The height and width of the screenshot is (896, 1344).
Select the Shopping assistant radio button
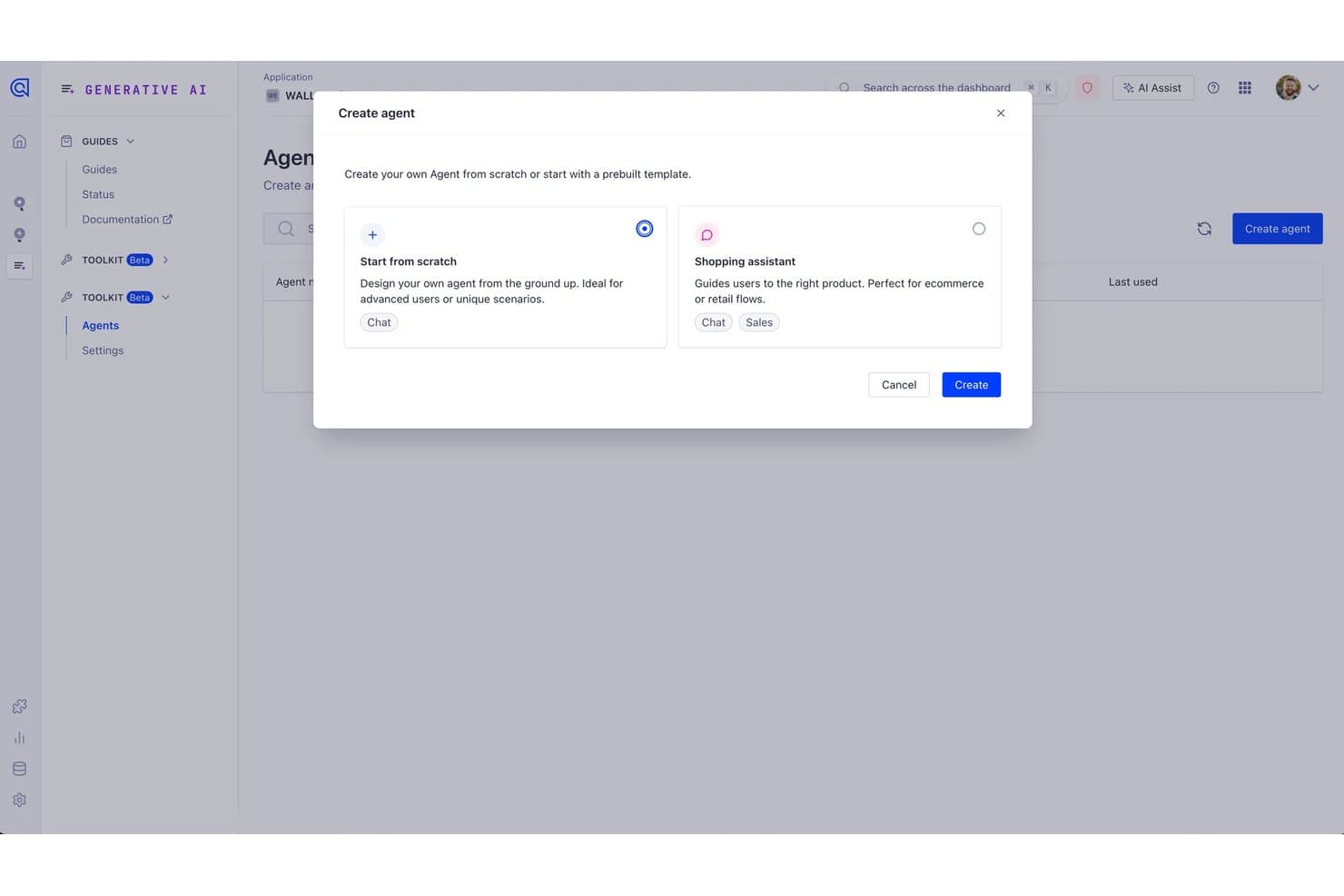click(979, 229)
